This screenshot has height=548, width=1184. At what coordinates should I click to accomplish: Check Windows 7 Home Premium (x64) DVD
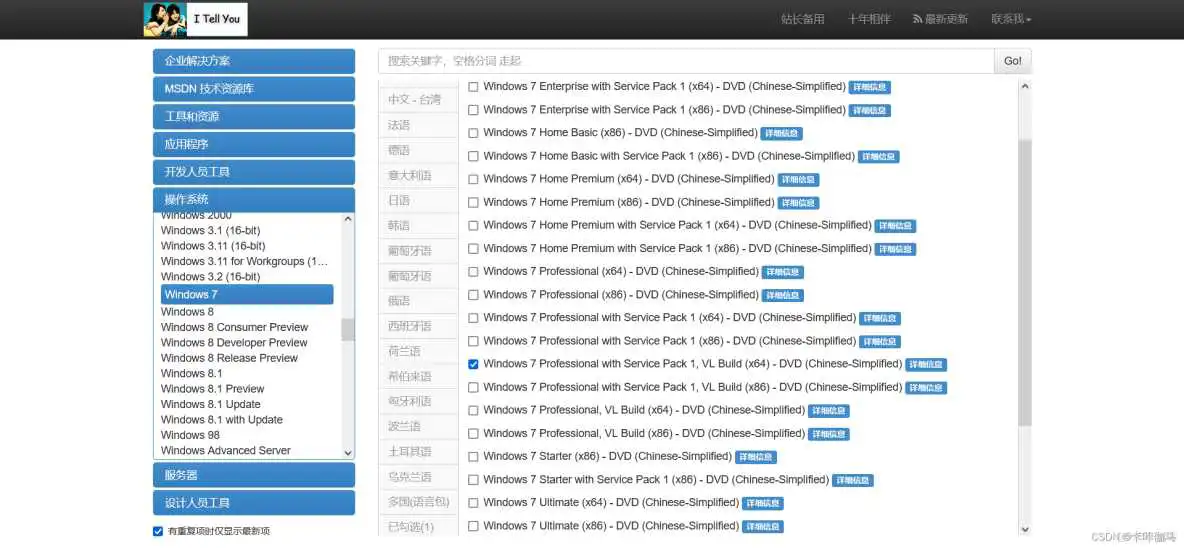tap(473, 180)
